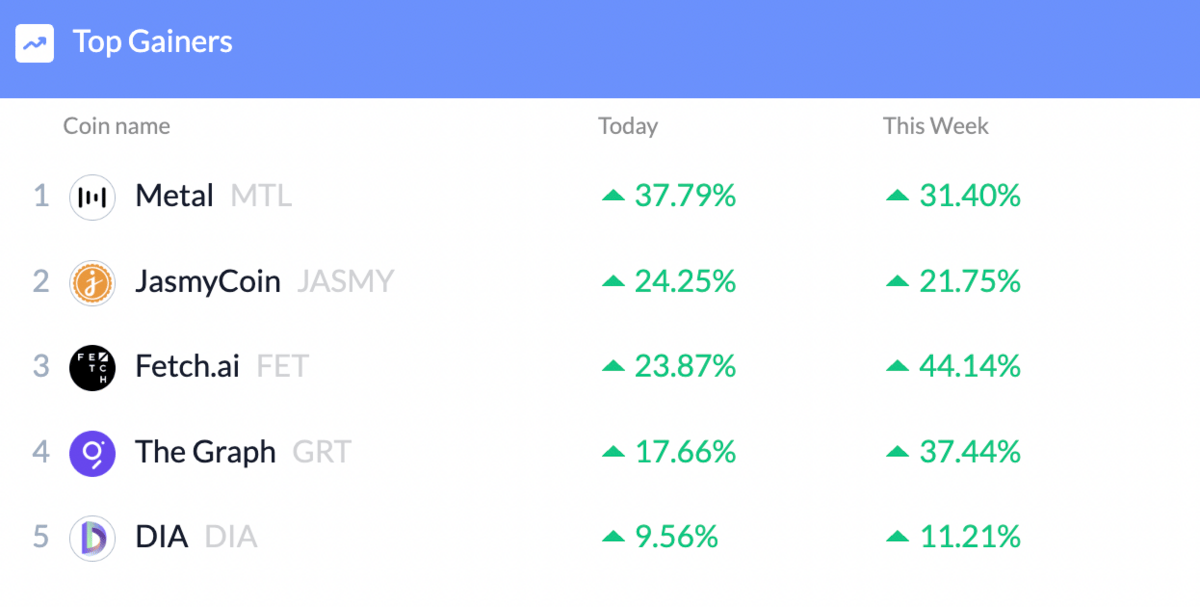The image size is (1200, 607).
Task: Click Metal's green up arrow under Today
Action: click(613, 196)
